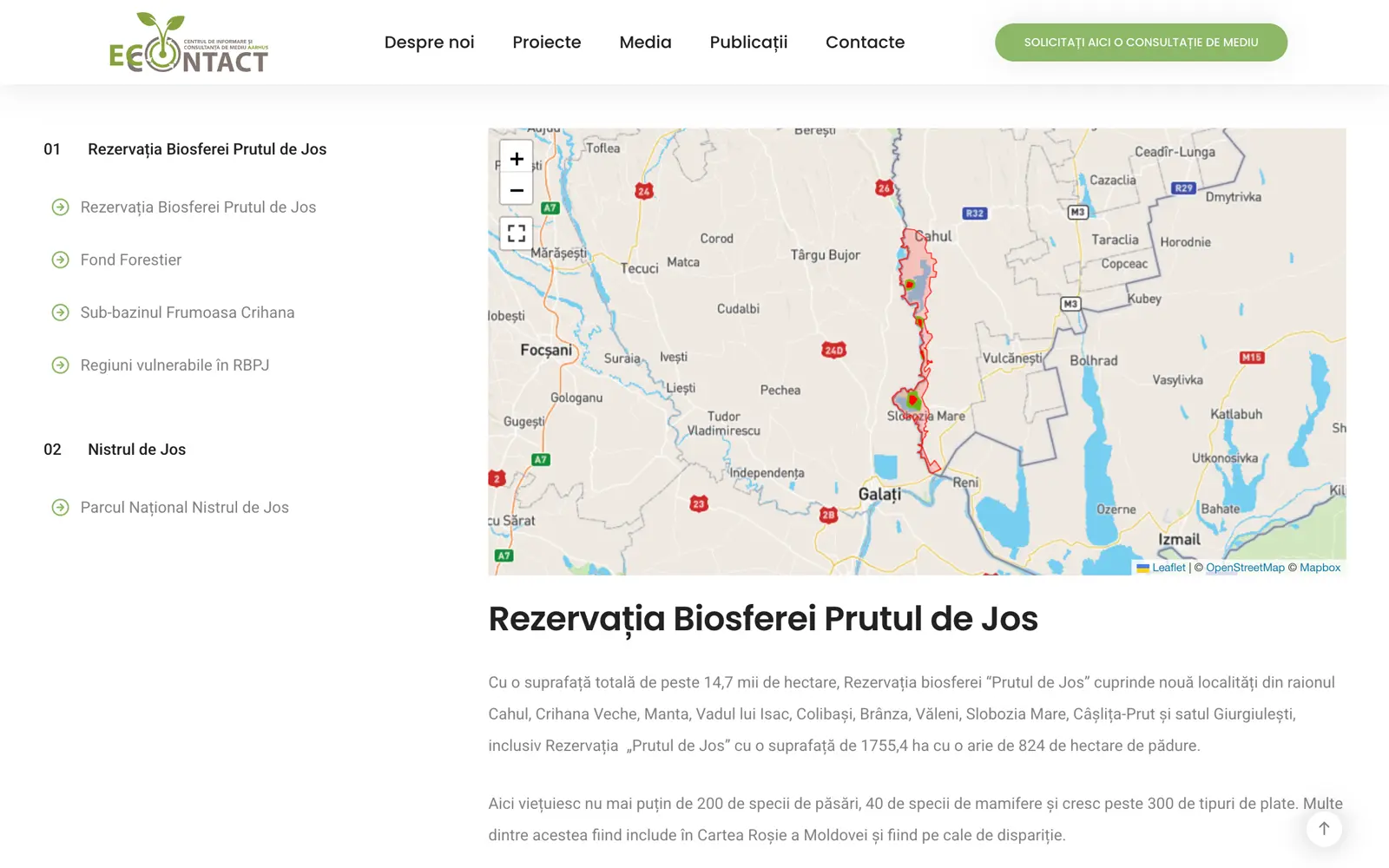
Task: Open Rezervația Biosferei Prutul de Jos sidebar link
Action: point(198,207)
